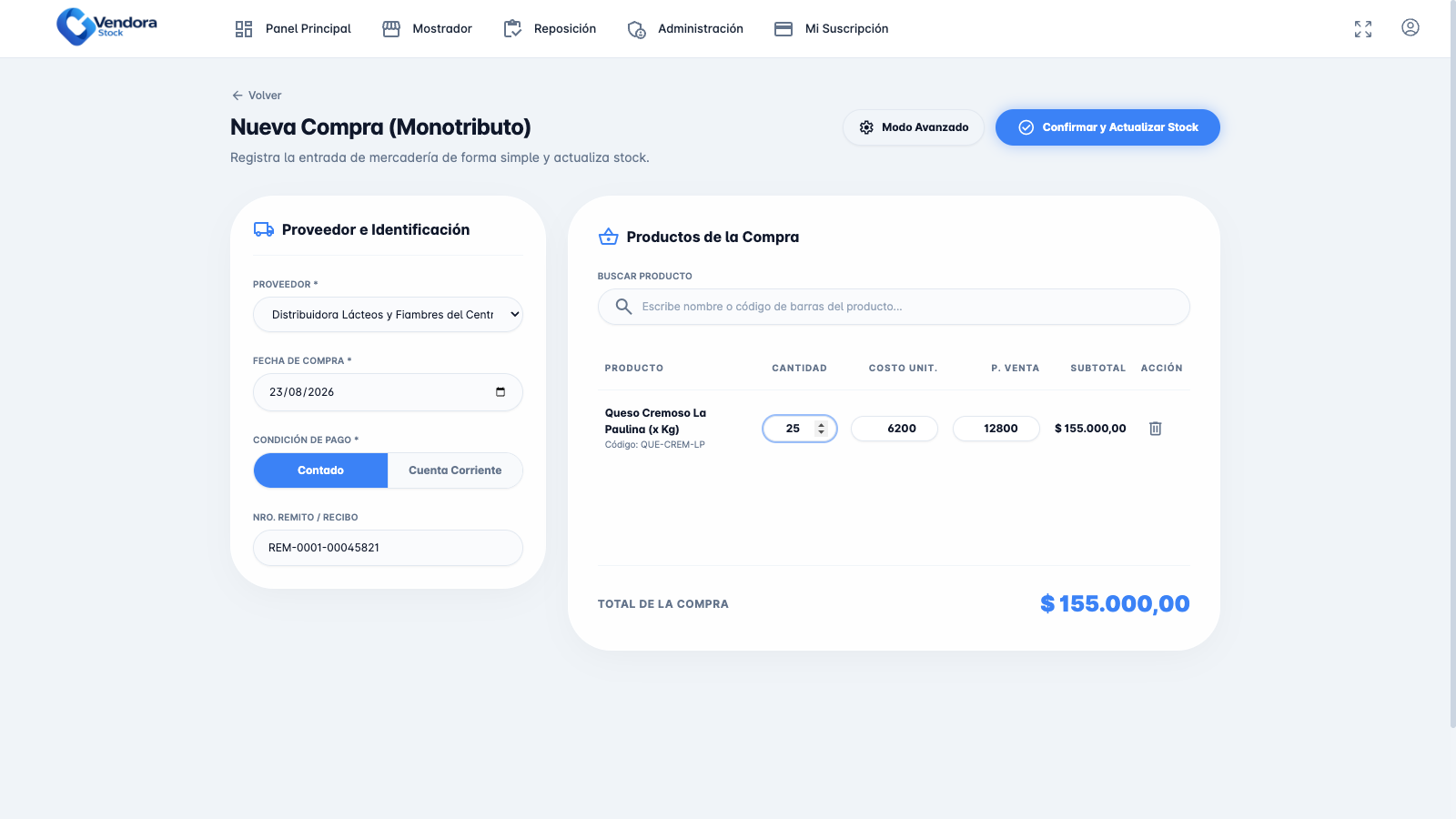
Task: Select the Contado payment condition
Action: [320, 470]
